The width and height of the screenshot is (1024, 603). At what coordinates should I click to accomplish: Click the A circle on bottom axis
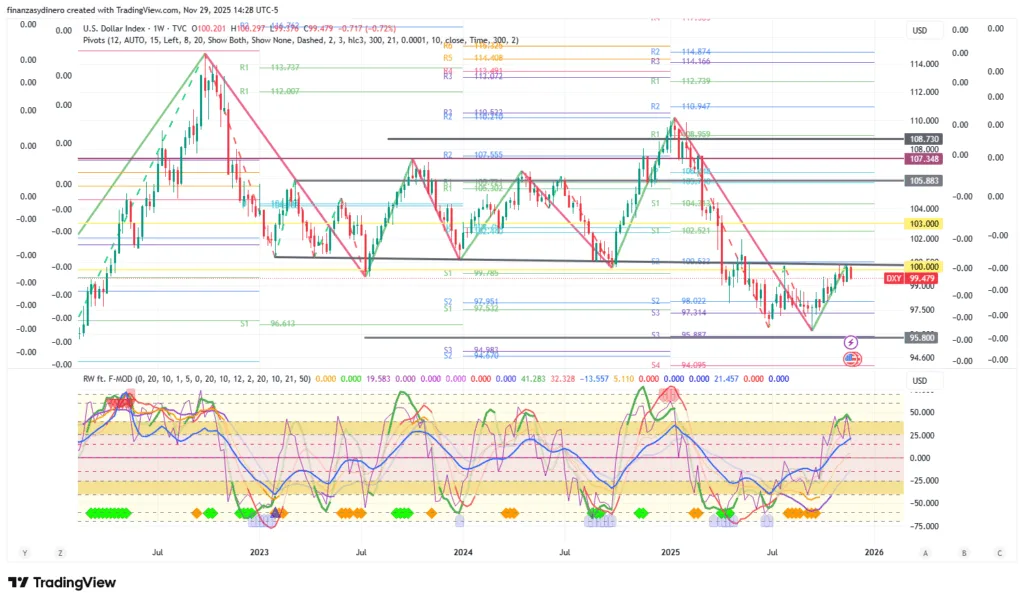[x=926, y=552]
